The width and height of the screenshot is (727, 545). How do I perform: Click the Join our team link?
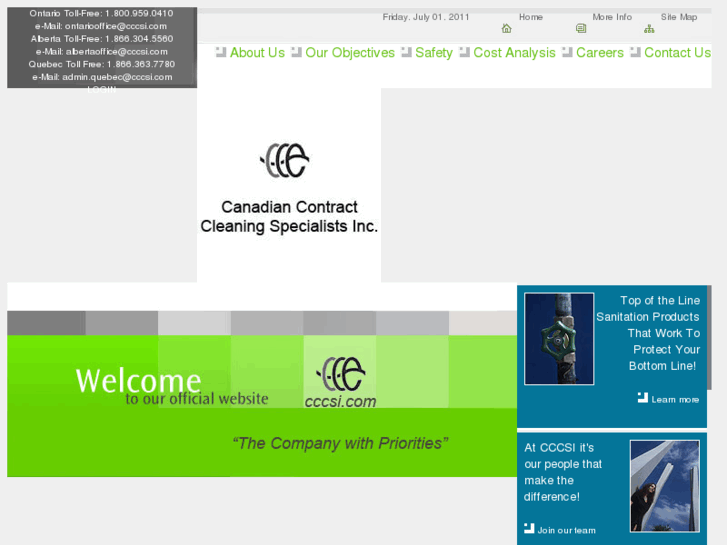tap(567, 530)
